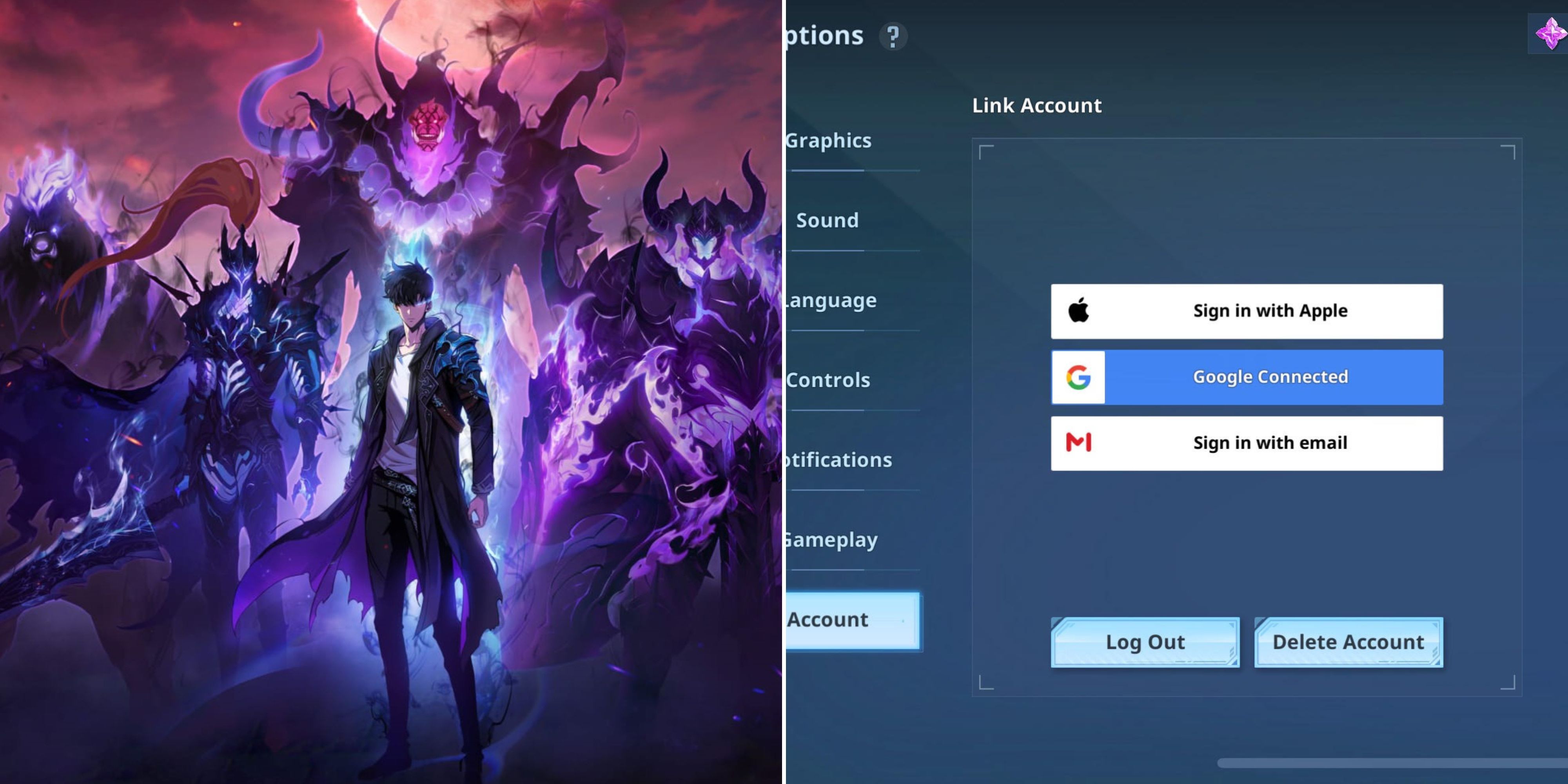
Task: Select the Graphics settings tab
Action: pos(828,140)
